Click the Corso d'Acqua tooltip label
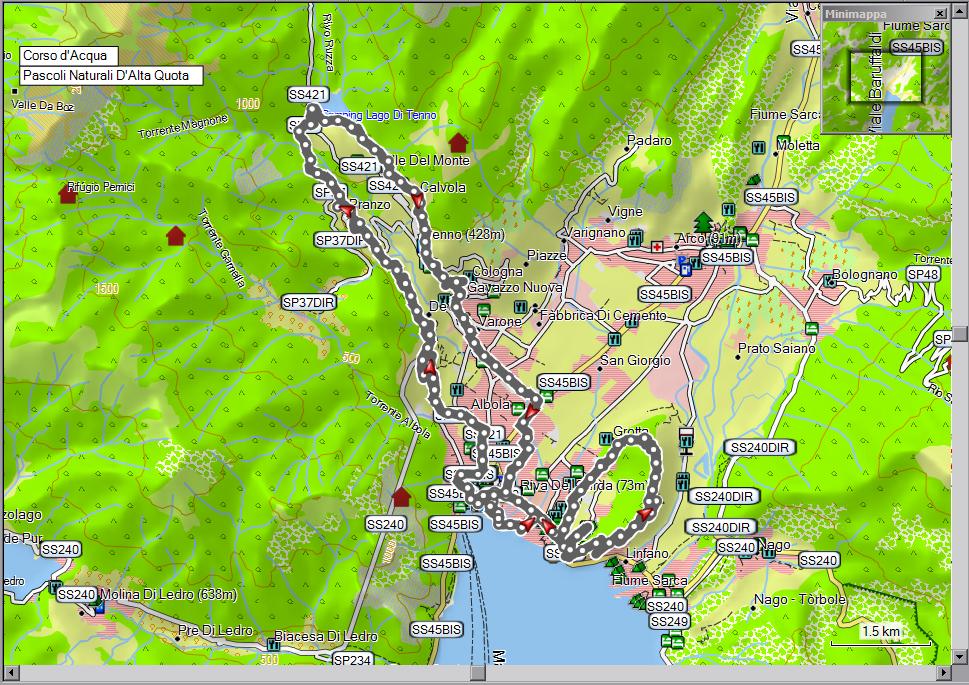The width and height of the screenshot is (969, 685). 68,56
